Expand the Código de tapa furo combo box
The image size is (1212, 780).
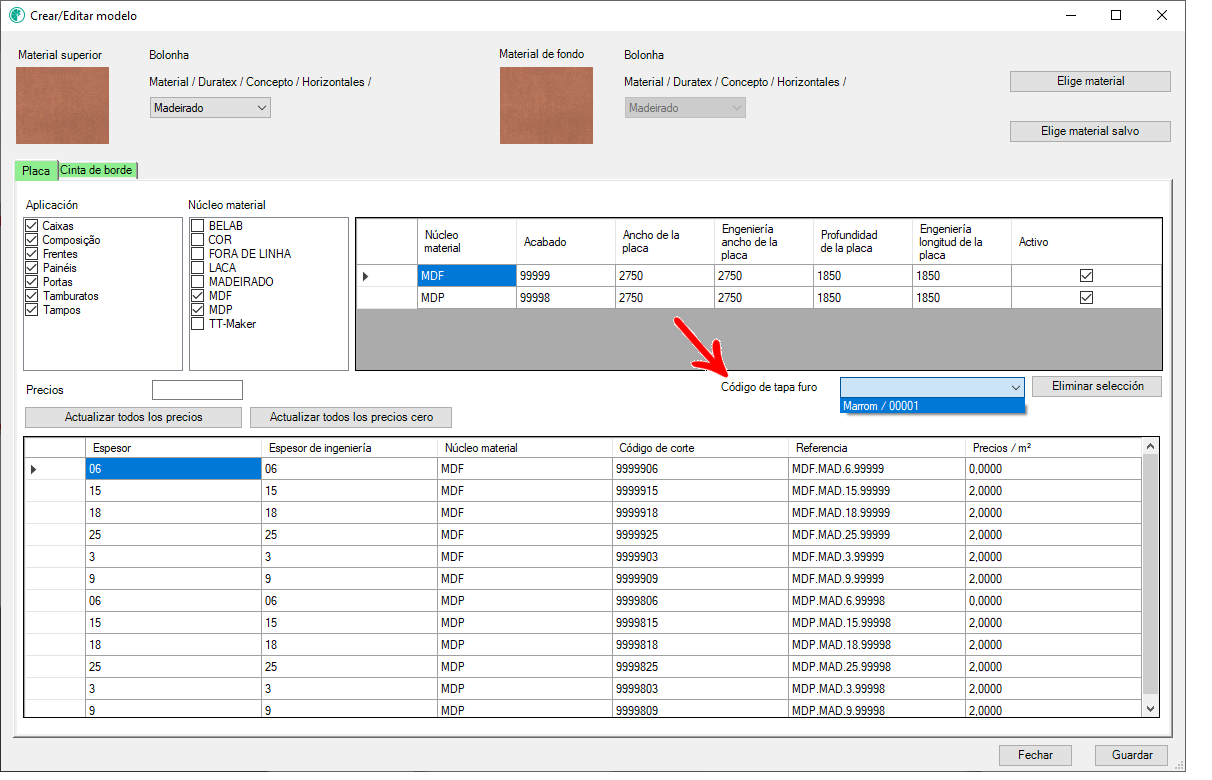(933, 387)
